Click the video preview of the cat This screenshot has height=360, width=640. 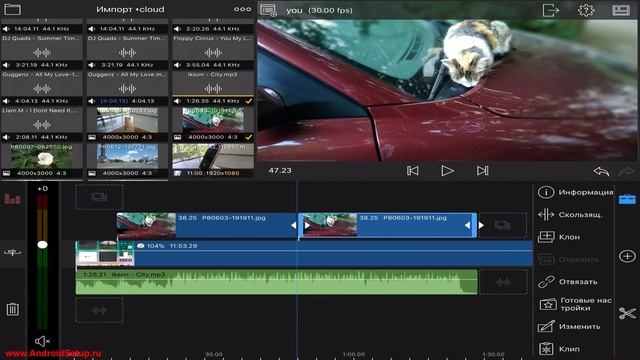point(448,90)
